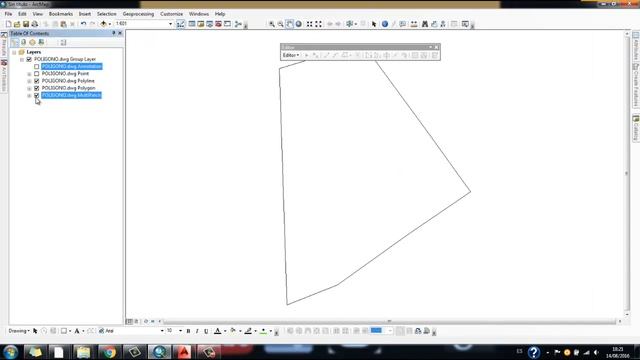Viewport: 640px width, 360px height.
Task: Open the Measure ruler tool
Action: click(x=414, y=24)
